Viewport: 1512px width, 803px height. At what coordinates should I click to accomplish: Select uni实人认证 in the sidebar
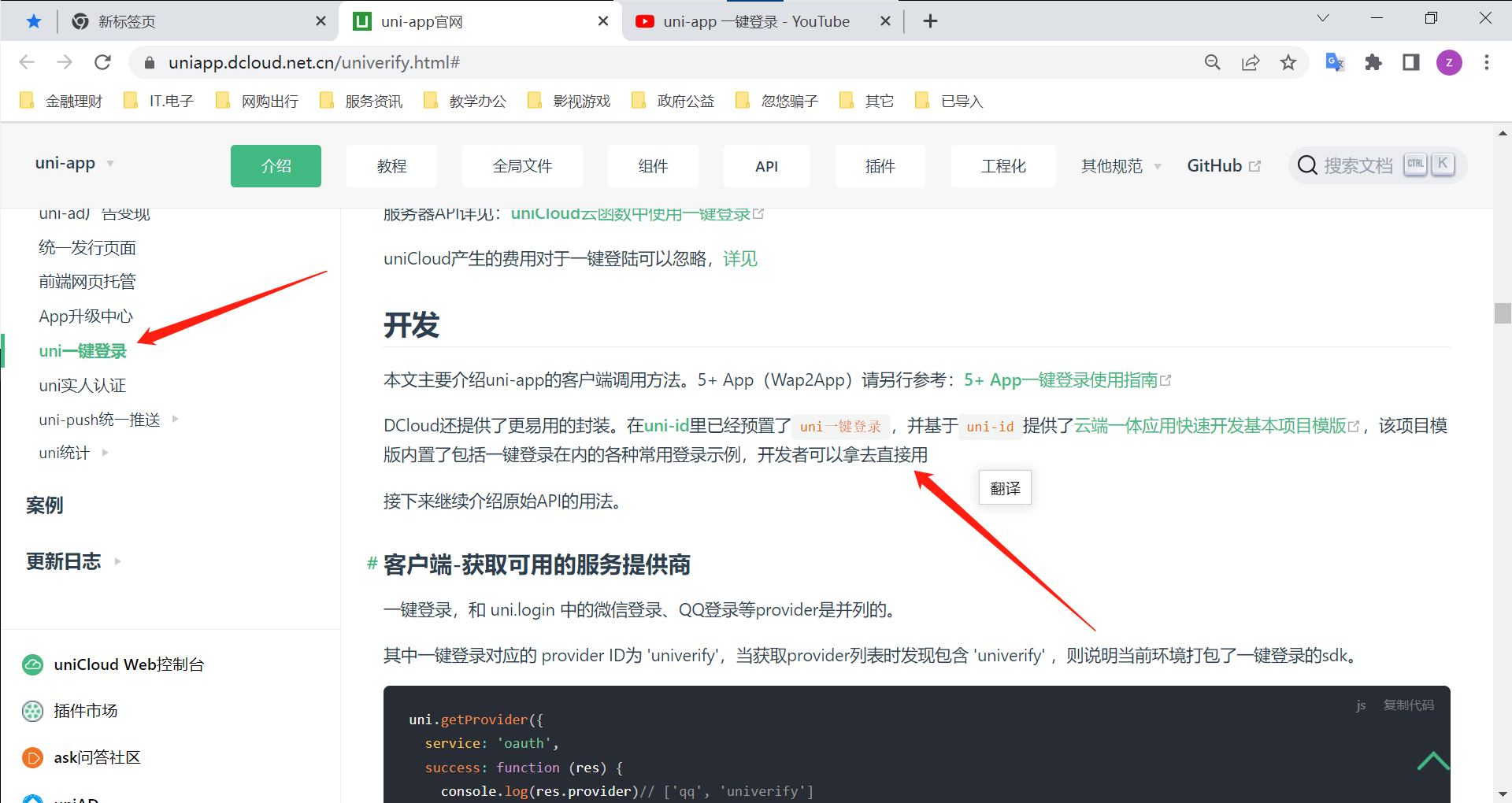pos(83,385)
